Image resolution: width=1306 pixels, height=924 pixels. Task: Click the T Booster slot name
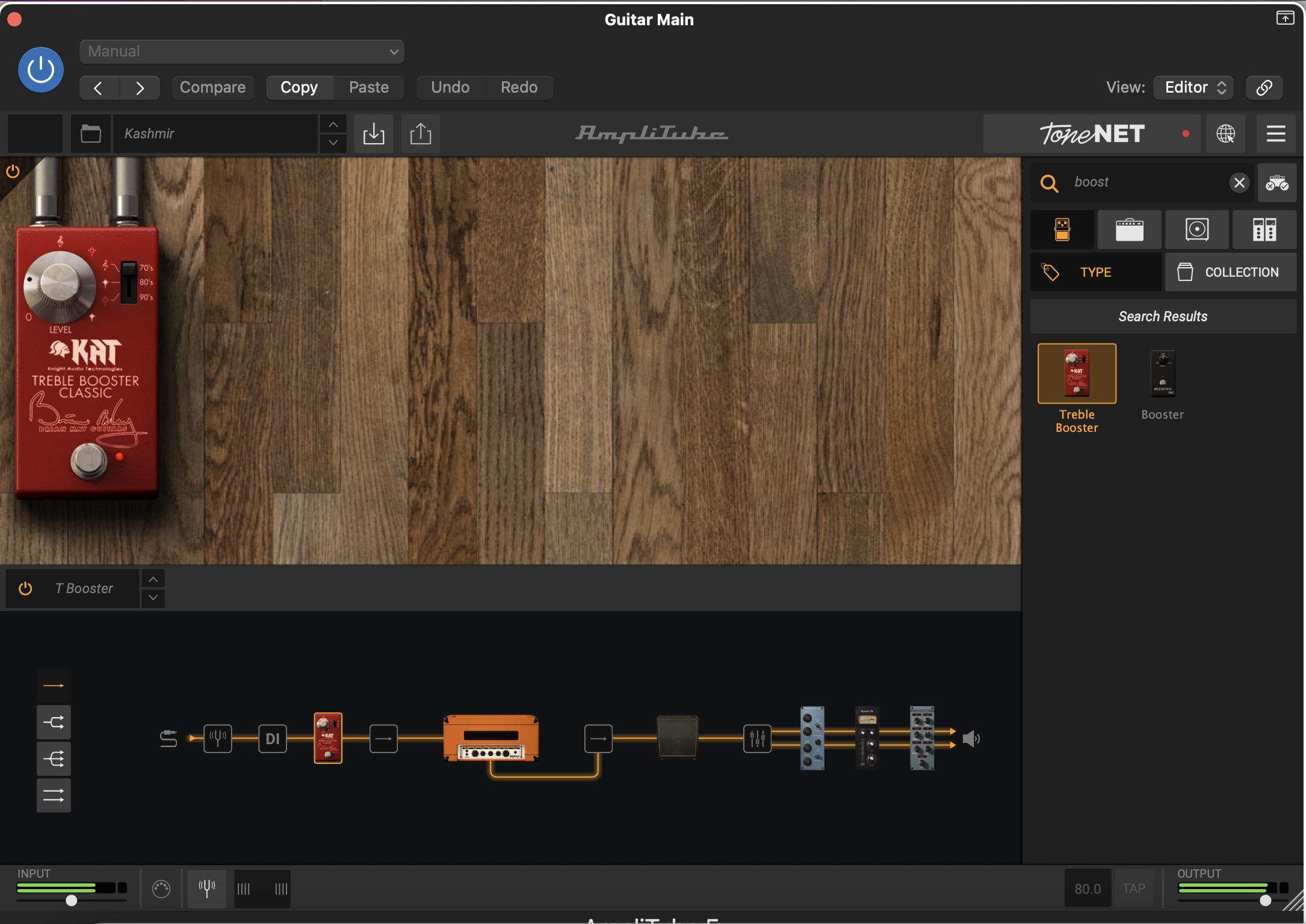pos(84,588)
